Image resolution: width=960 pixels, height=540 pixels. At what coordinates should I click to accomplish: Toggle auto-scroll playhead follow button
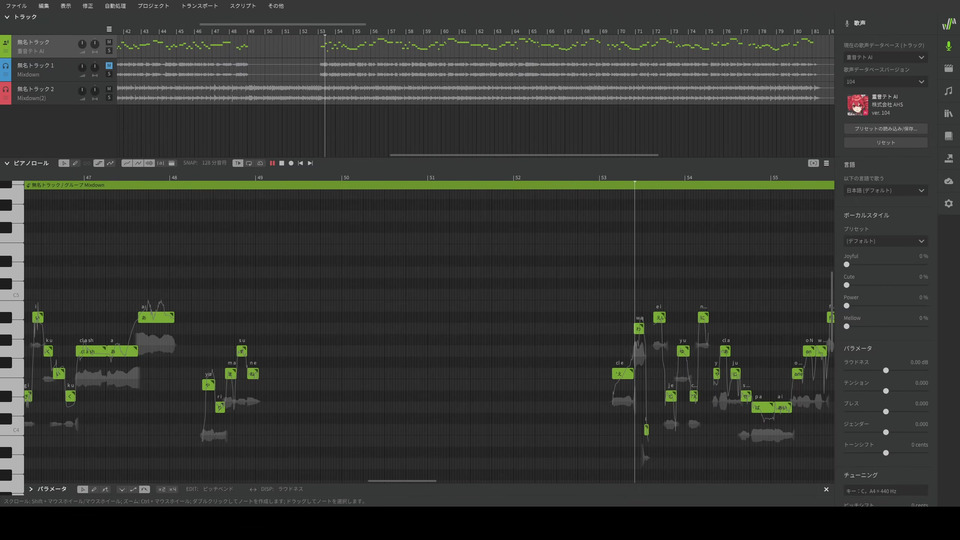(238, 163)
